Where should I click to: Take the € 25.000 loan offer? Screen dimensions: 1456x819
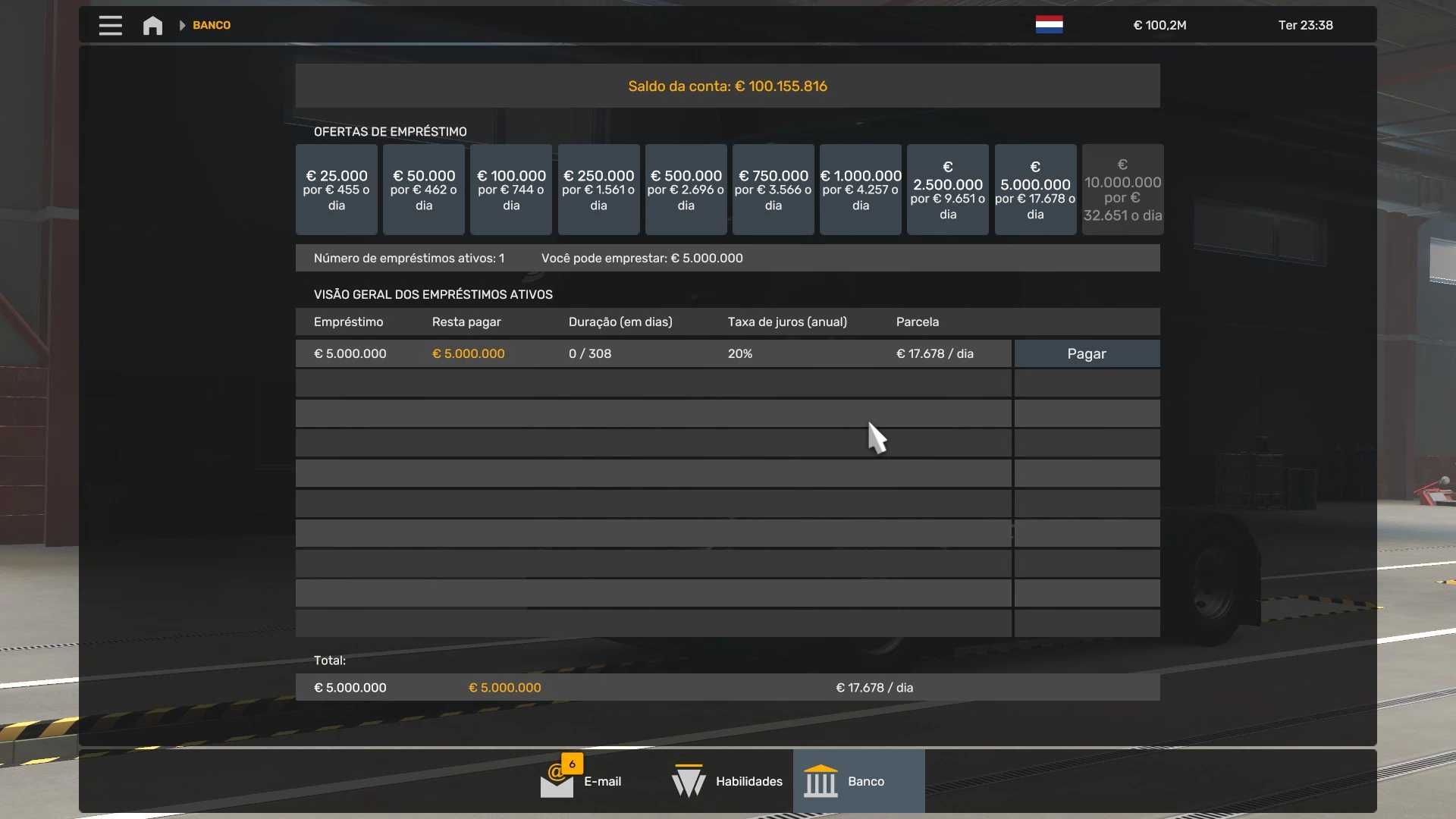(336, 190)
